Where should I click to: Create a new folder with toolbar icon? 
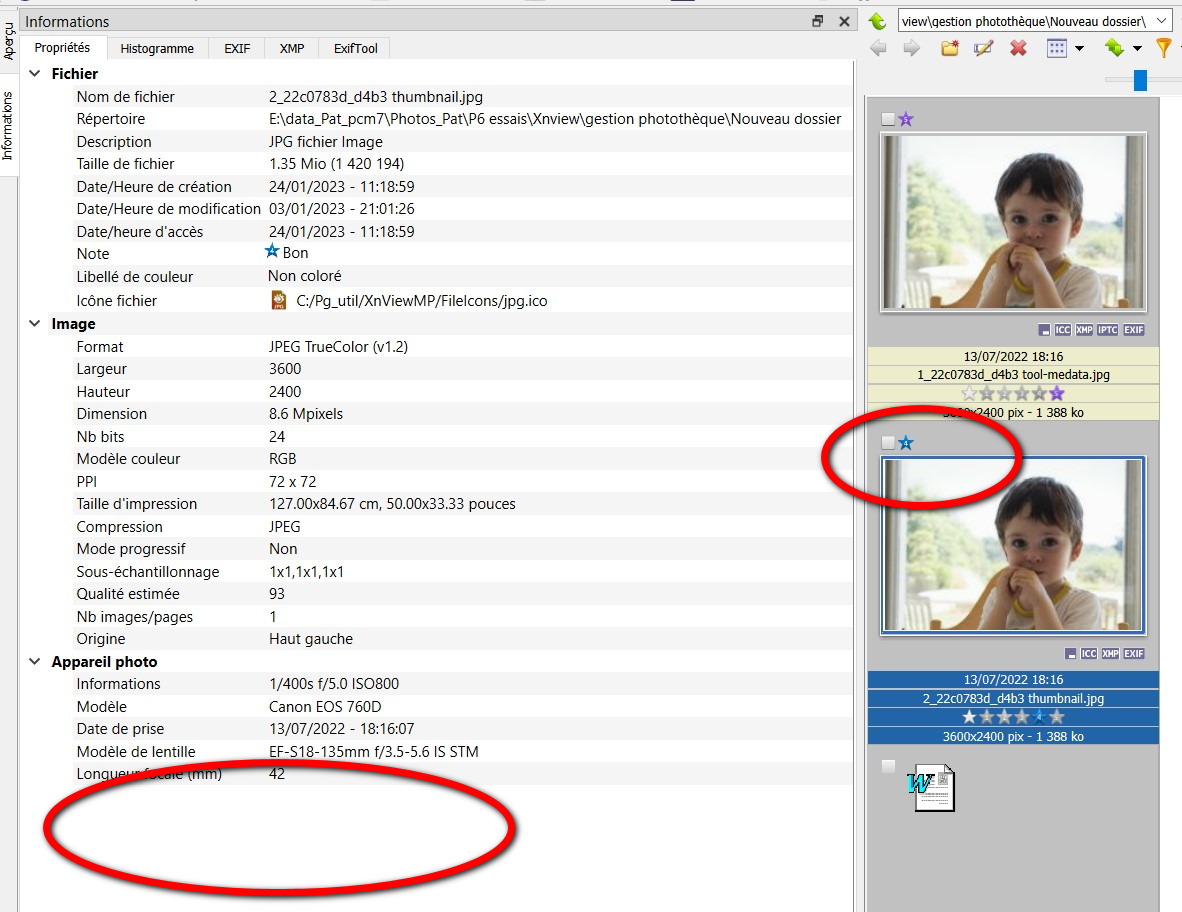[950, 48]
